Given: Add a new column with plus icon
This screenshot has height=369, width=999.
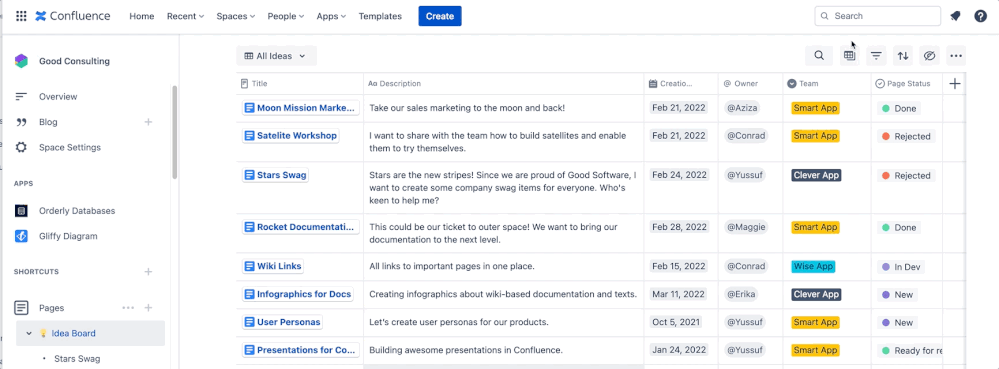Looking at the screenshot, I should tap(954, 83).
